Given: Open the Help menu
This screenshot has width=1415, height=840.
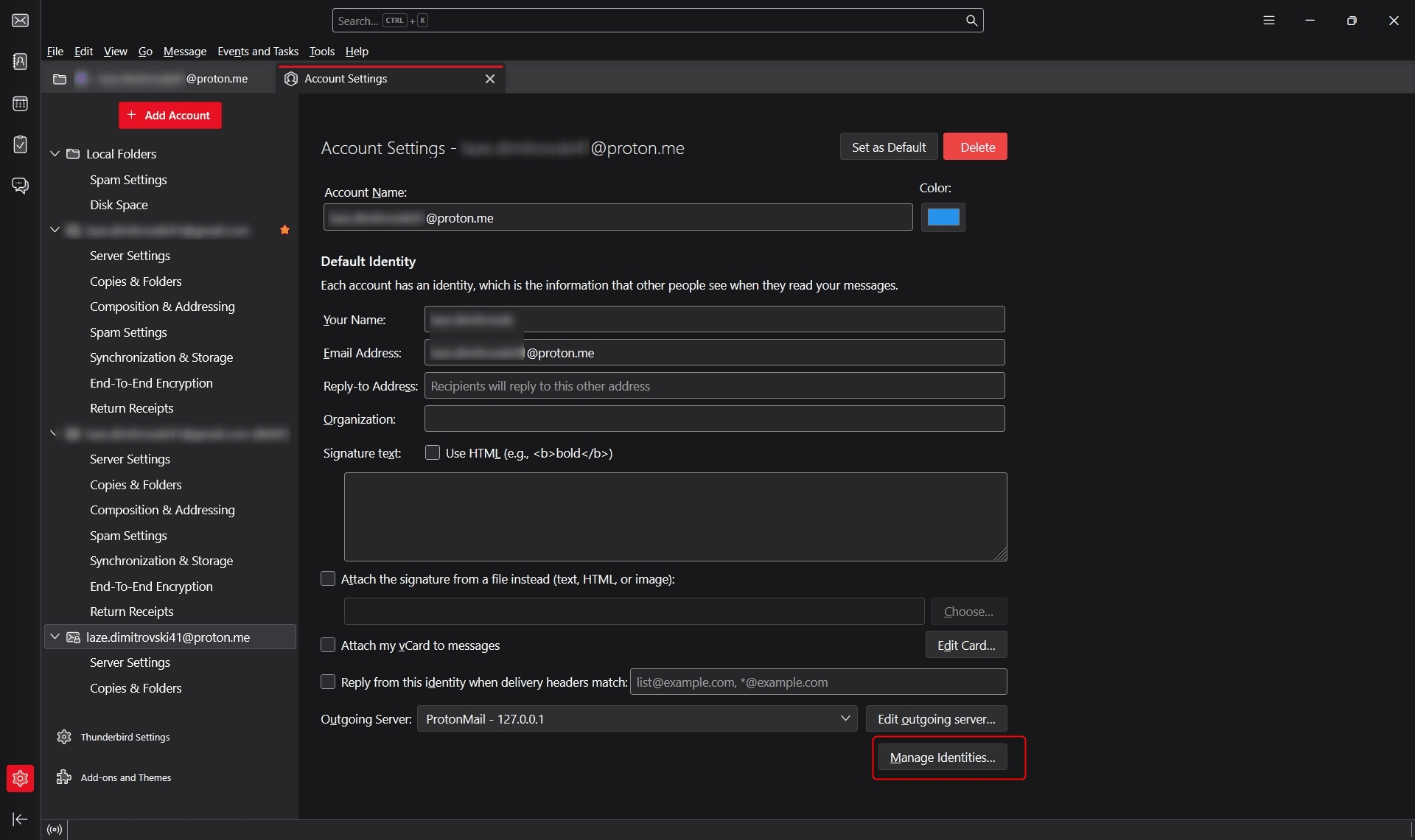Looking at the screenshot, I should pos(357,51).
